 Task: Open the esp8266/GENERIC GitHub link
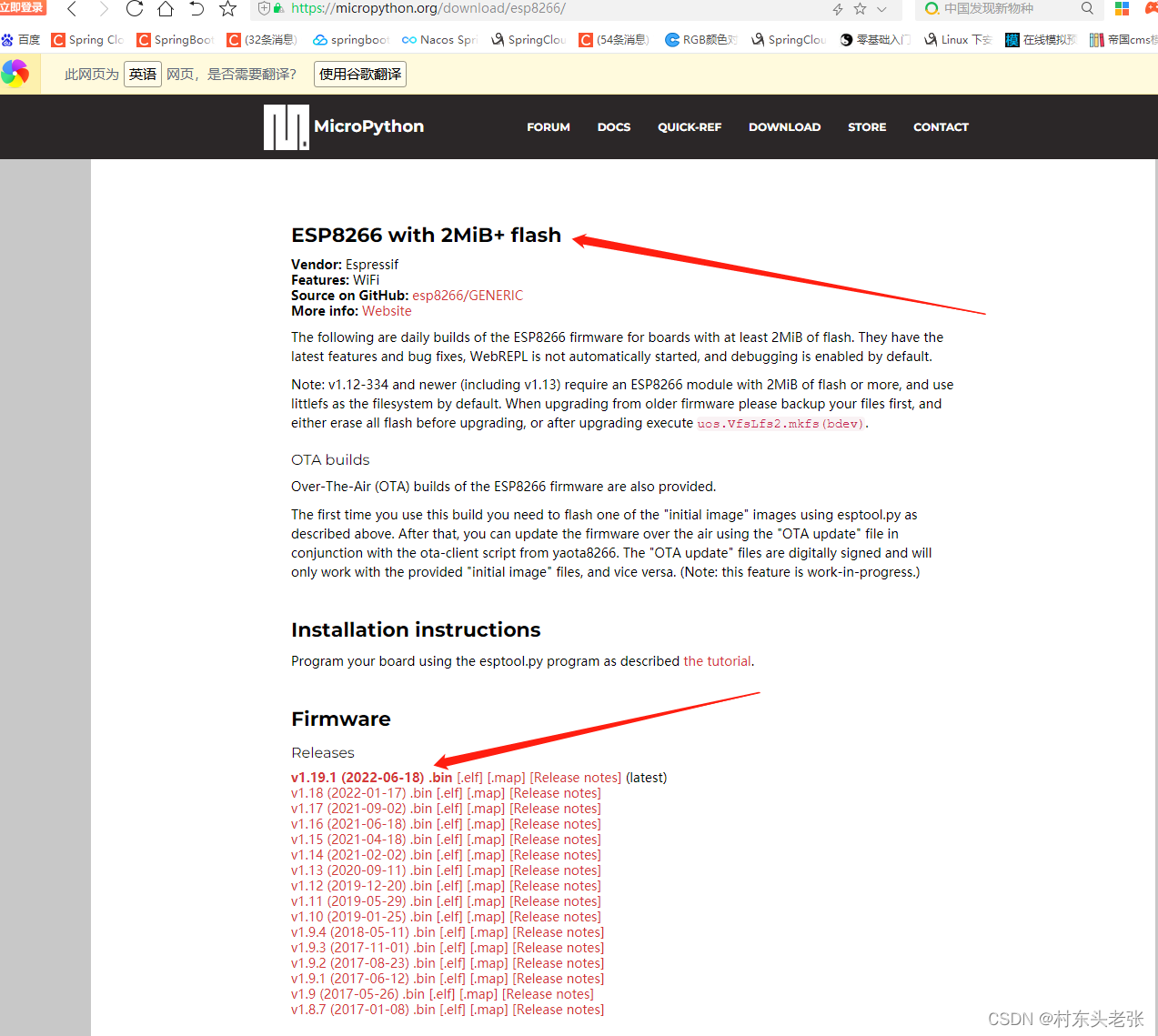(468, 296)
